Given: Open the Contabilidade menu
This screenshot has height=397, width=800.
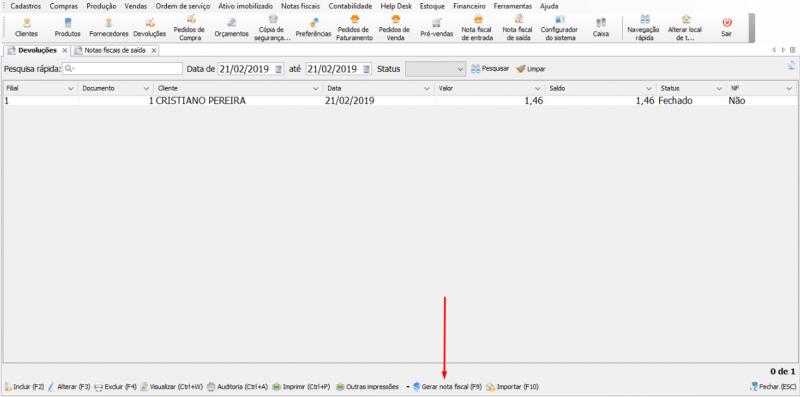Looking at the screenshot, I should coord(351,7).
